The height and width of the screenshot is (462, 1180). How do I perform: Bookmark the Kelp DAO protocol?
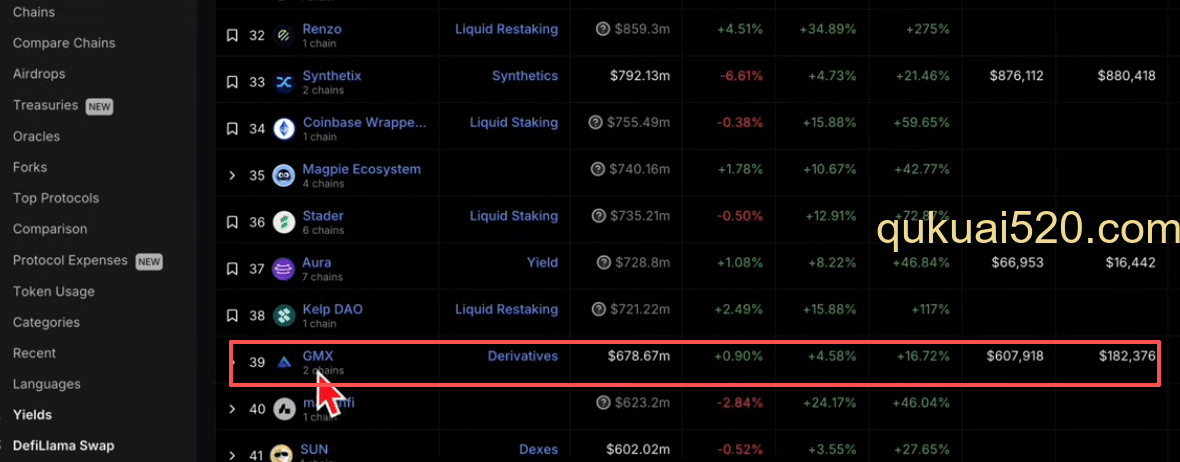(x=233, y=315)
